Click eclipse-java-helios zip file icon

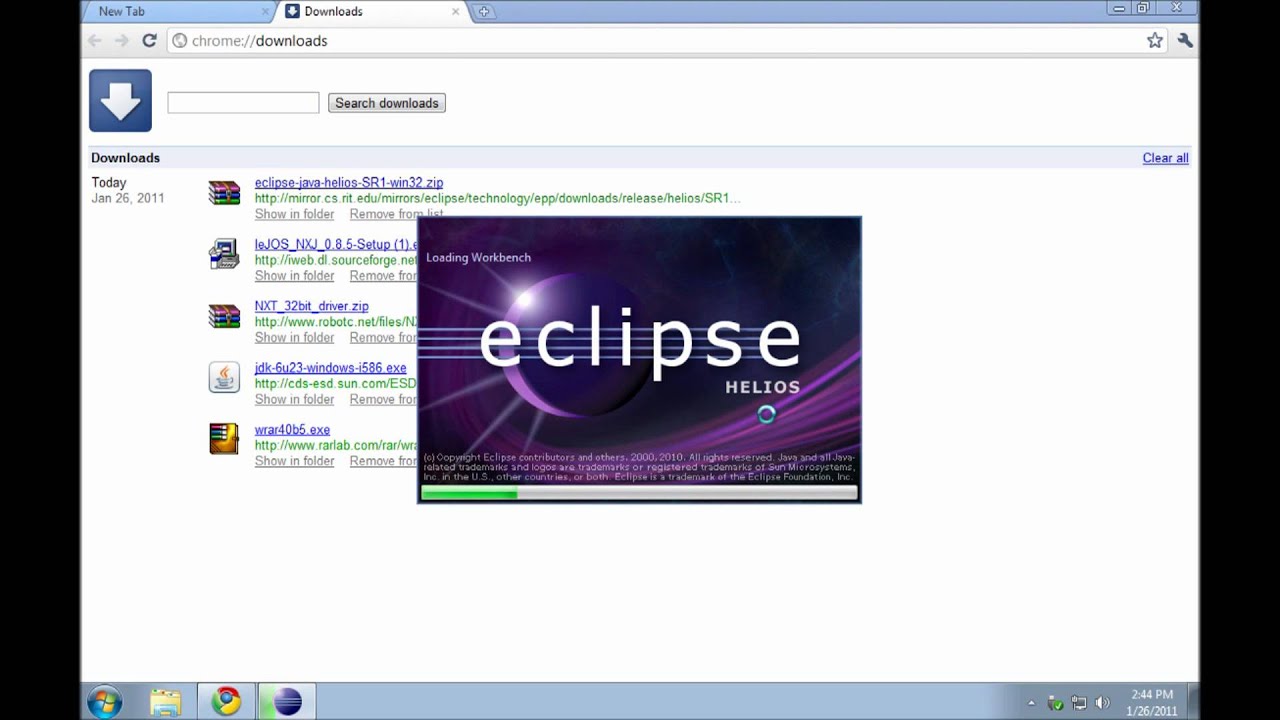tap(224, 192)
